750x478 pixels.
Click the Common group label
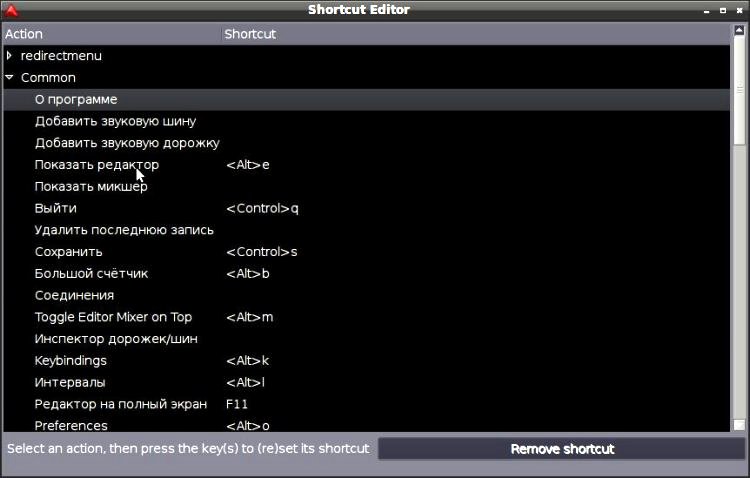click(x=48, y=78)
